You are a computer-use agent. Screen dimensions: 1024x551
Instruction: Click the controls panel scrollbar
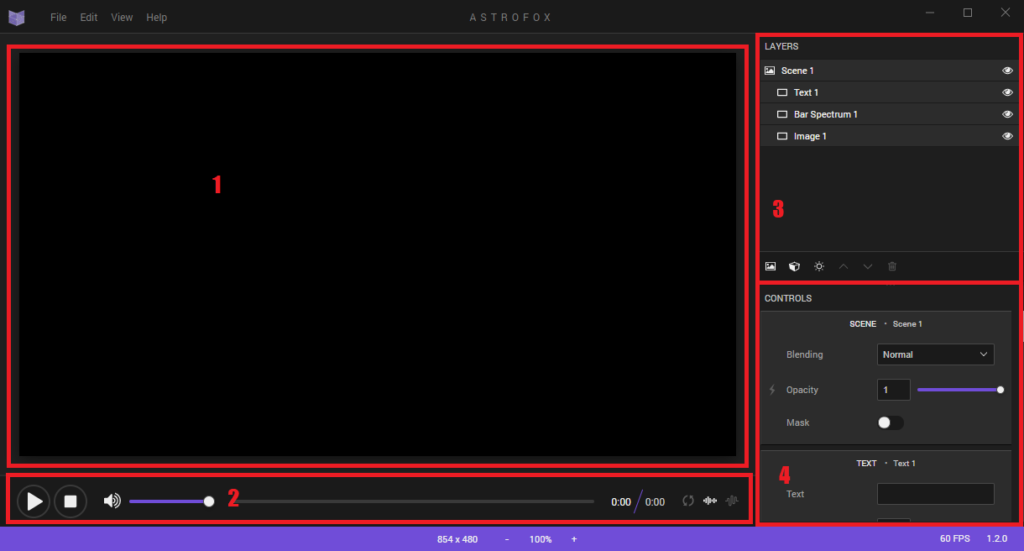click(1022, 326)
